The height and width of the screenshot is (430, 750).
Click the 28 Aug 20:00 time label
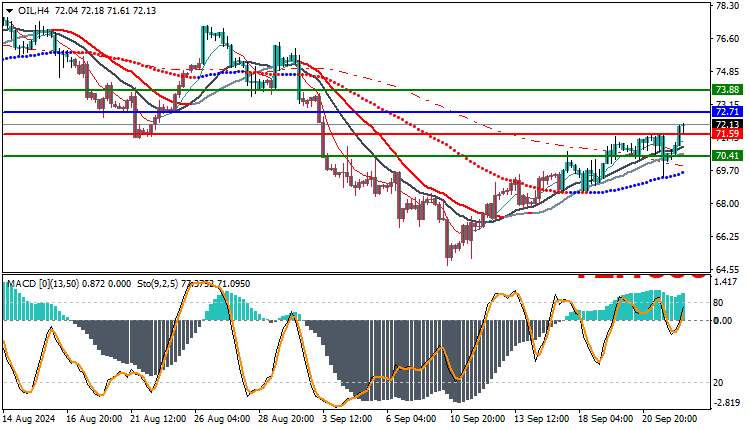tap(287, 419)
